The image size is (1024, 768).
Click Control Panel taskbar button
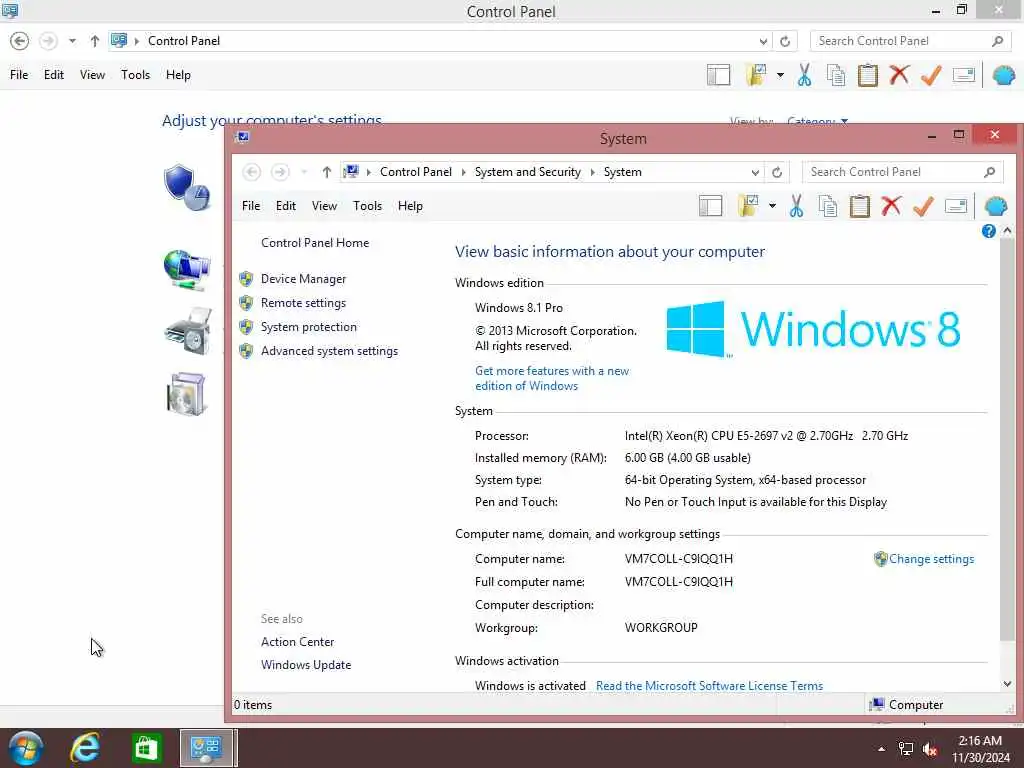click(206, 748)
